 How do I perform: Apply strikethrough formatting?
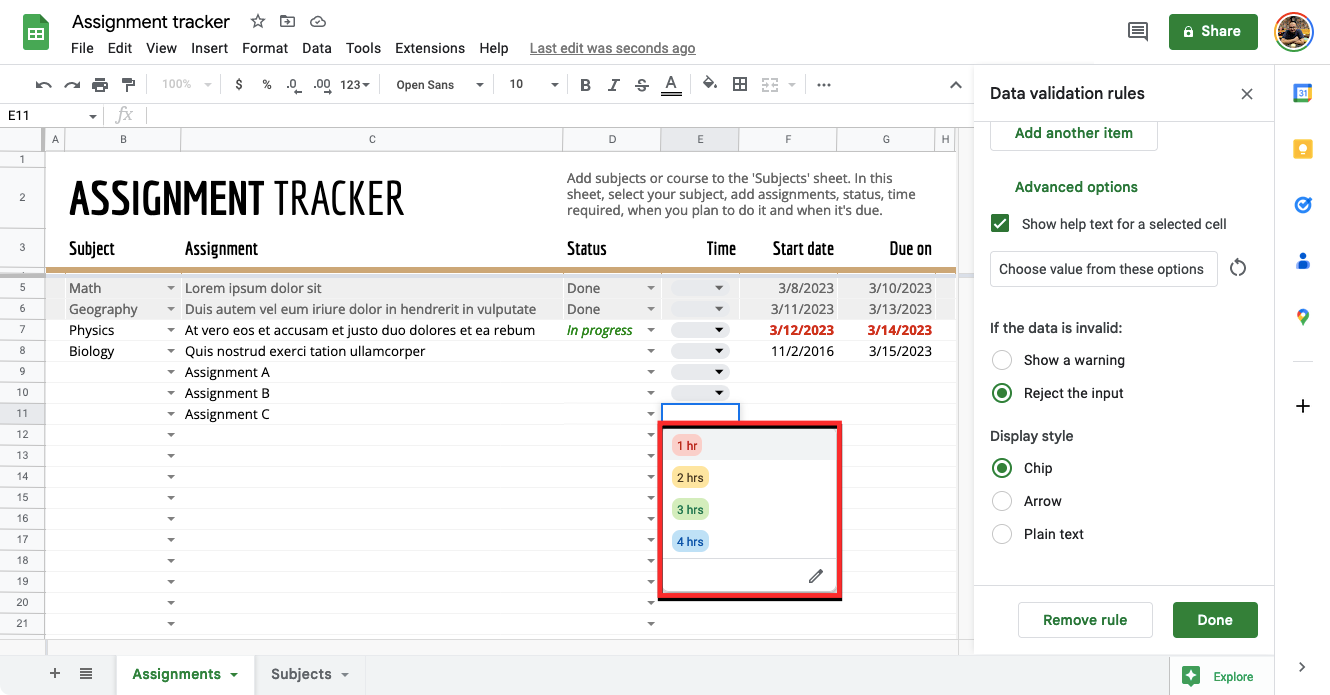point(642,85)
